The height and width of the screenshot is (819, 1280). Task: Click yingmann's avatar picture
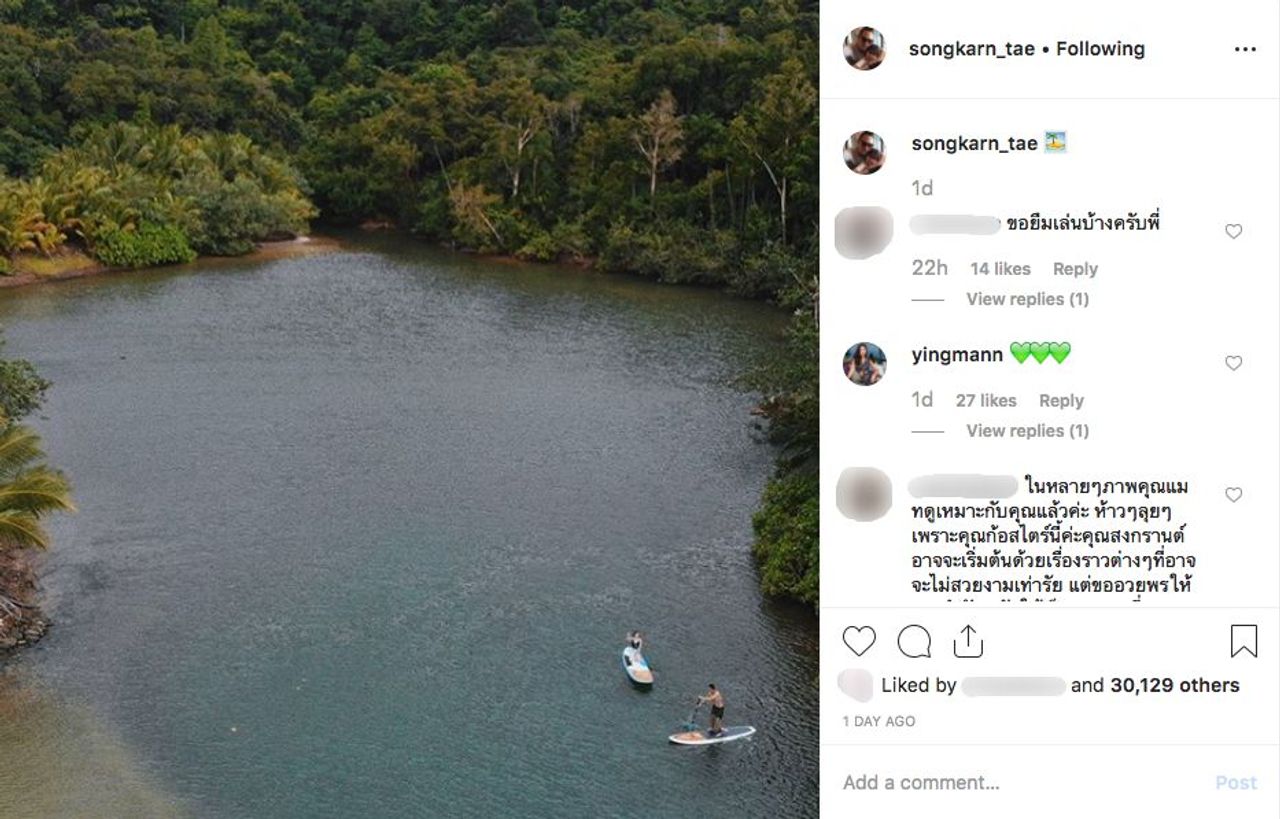click(864, 364)
